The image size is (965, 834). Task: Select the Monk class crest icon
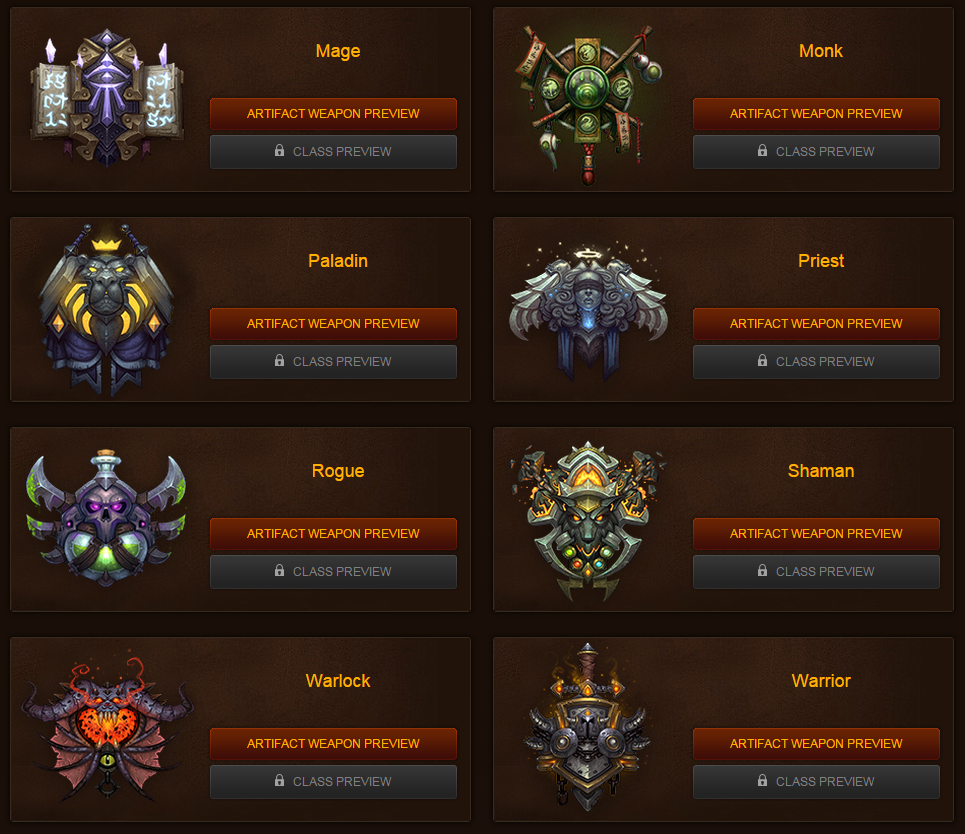pyautogui.click(x=588, y=105)
